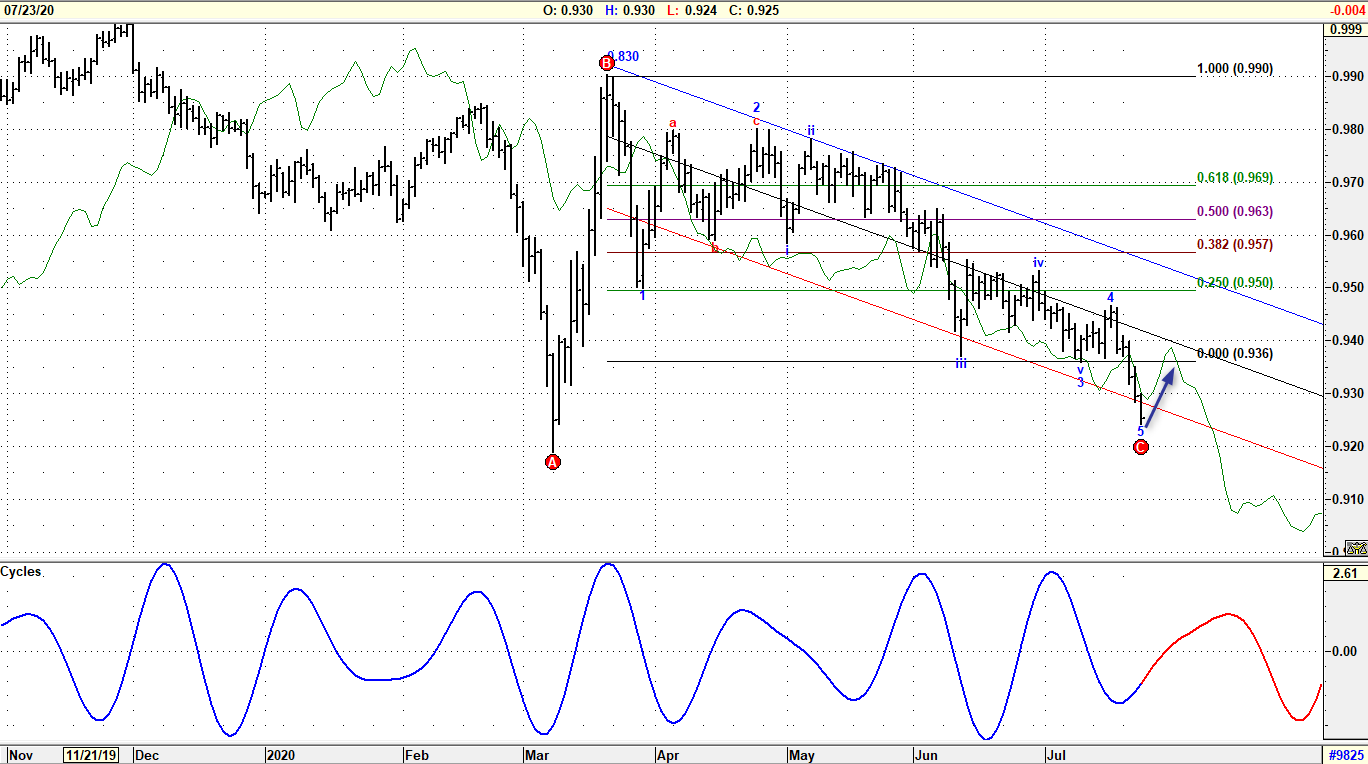Select the red circled A wave marker
The width and height of the screenshot is (1368, 764).
[x=553, y=461]
